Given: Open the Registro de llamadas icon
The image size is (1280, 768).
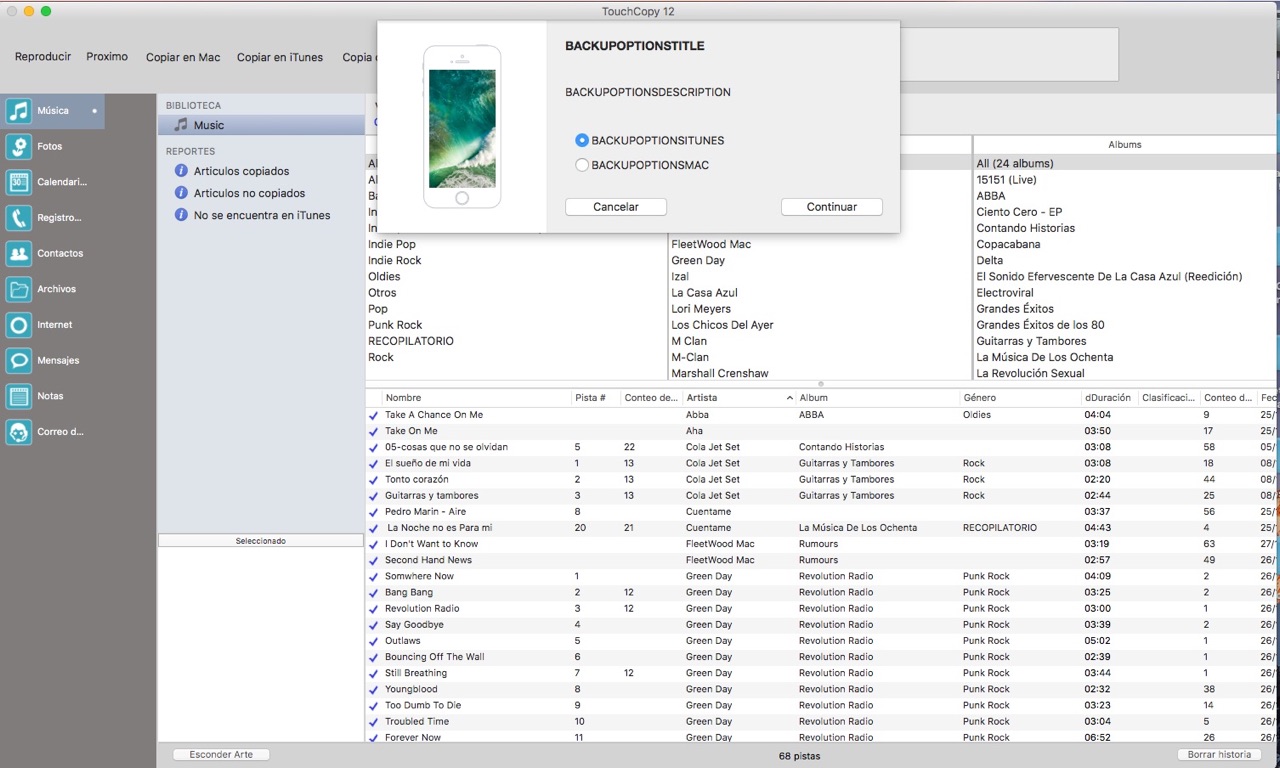Looking at the screenshot, I should tap(18, 218).
